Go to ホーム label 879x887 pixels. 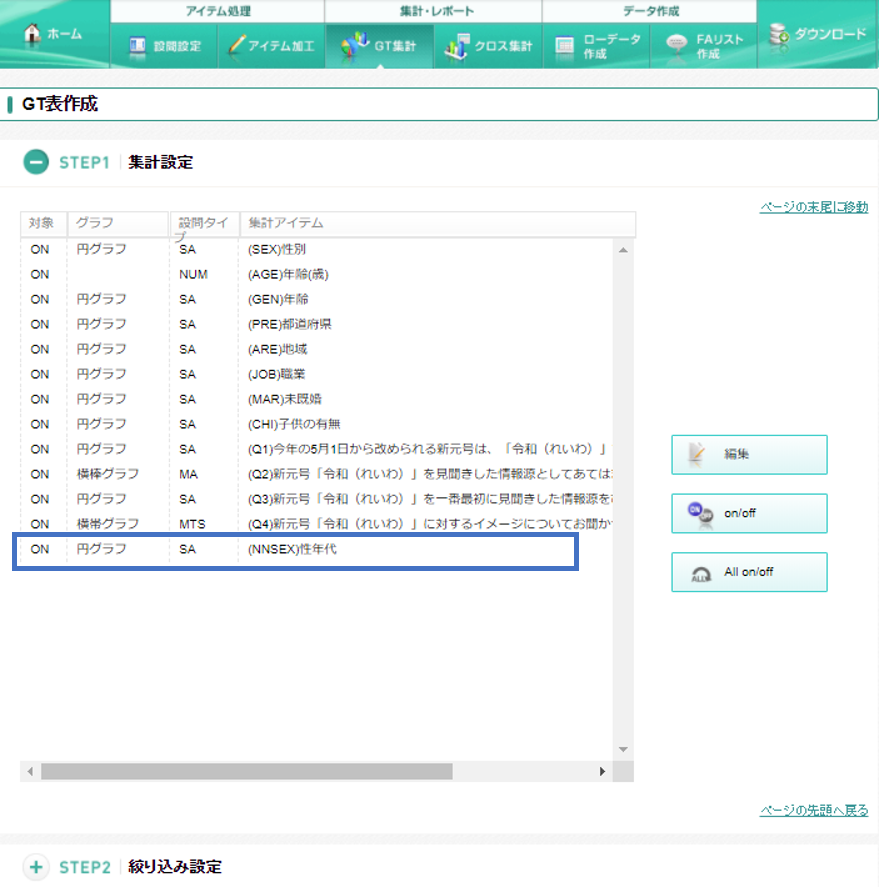(x=64, y=34)
